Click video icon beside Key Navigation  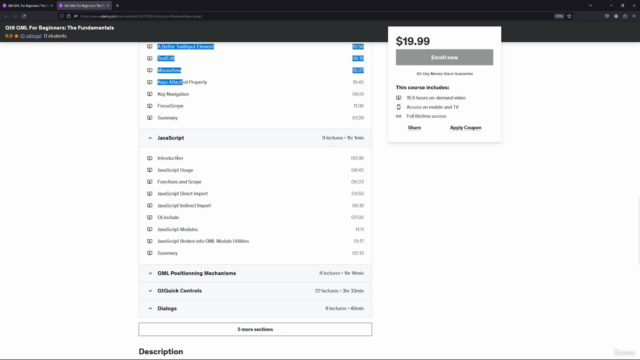[150, 94]
